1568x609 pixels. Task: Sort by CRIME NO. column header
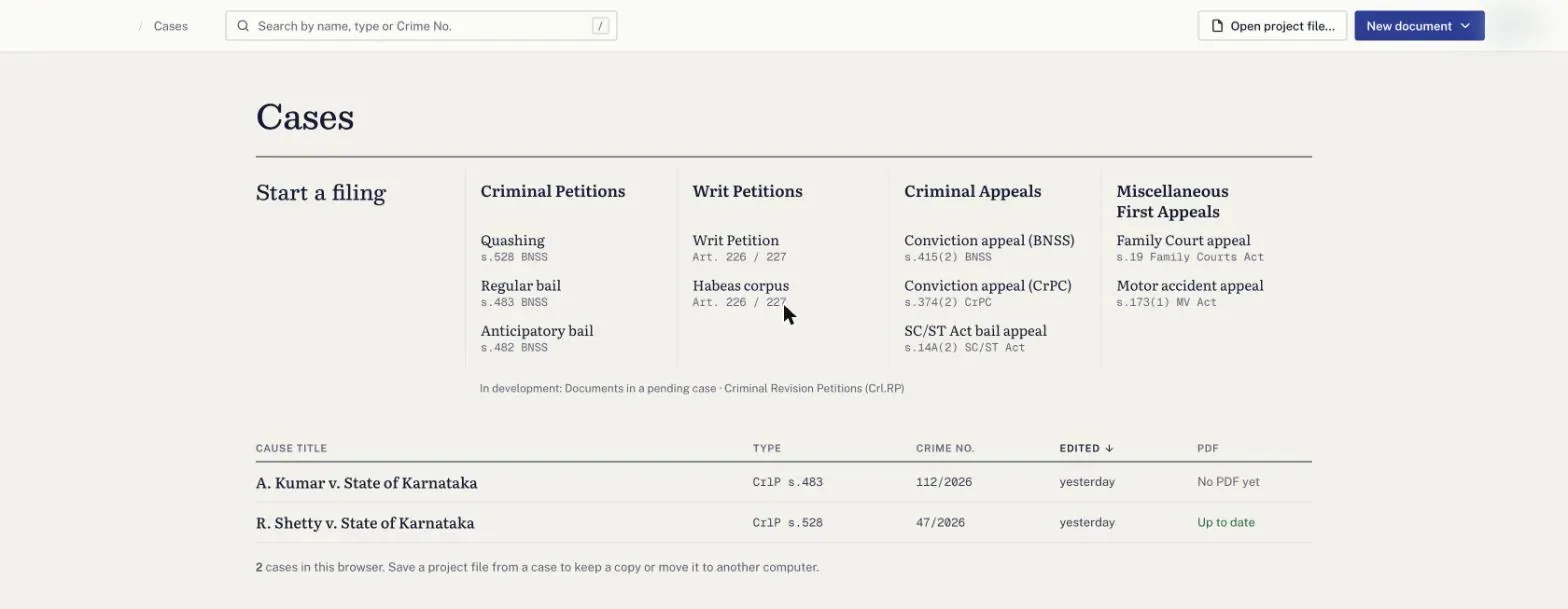(945, 448)
